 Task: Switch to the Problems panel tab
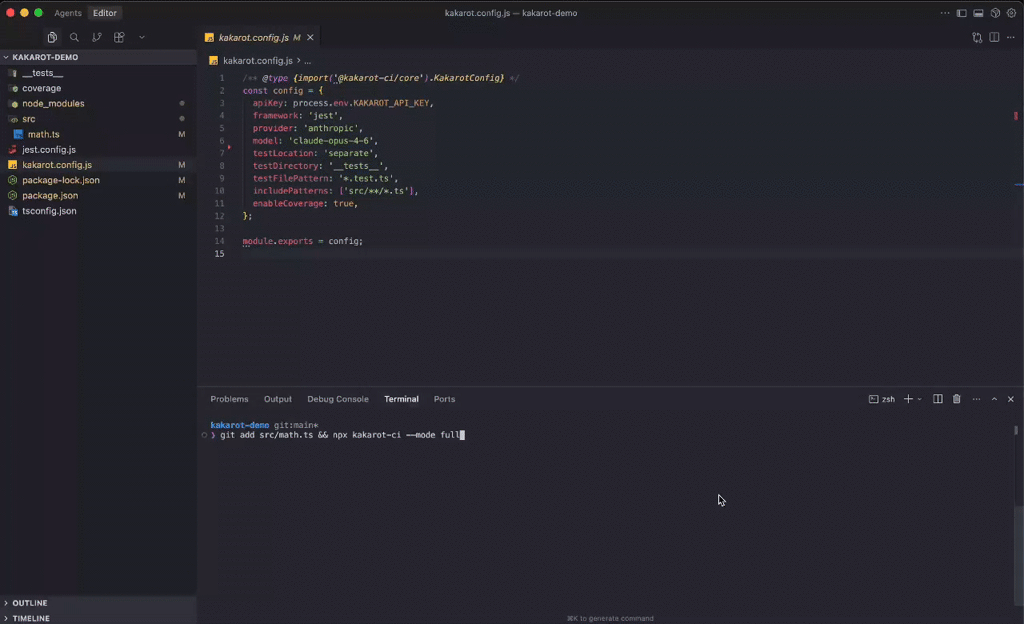[229, 399]
